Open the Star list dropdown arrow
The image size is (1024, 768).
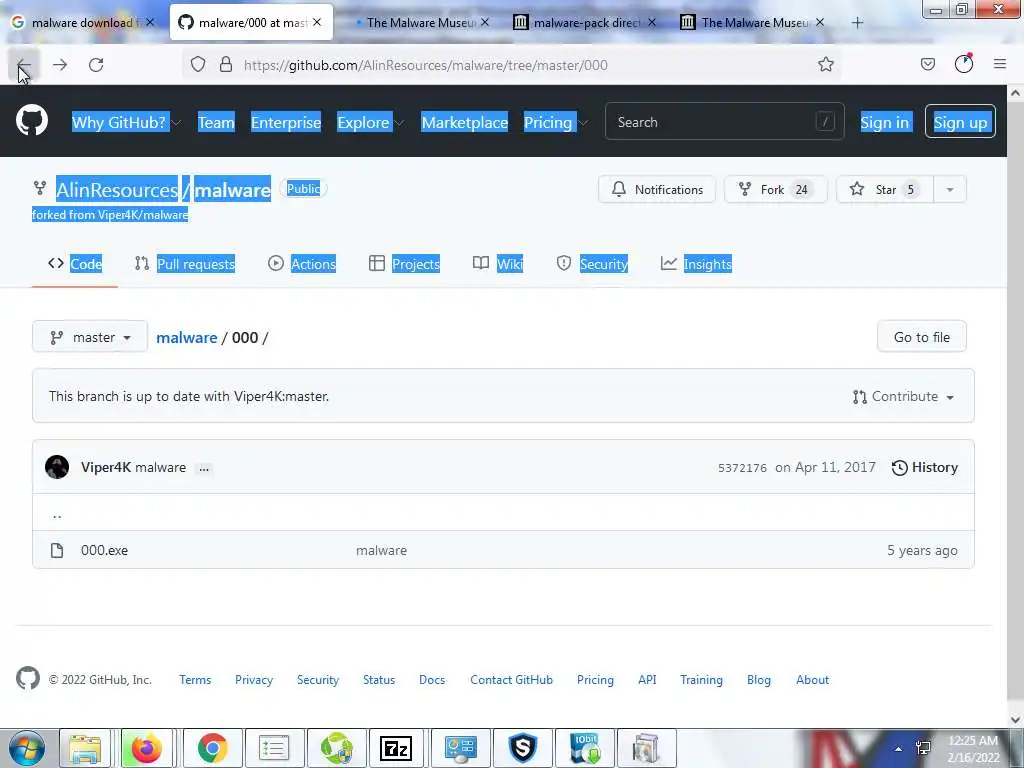pos(950,189)
